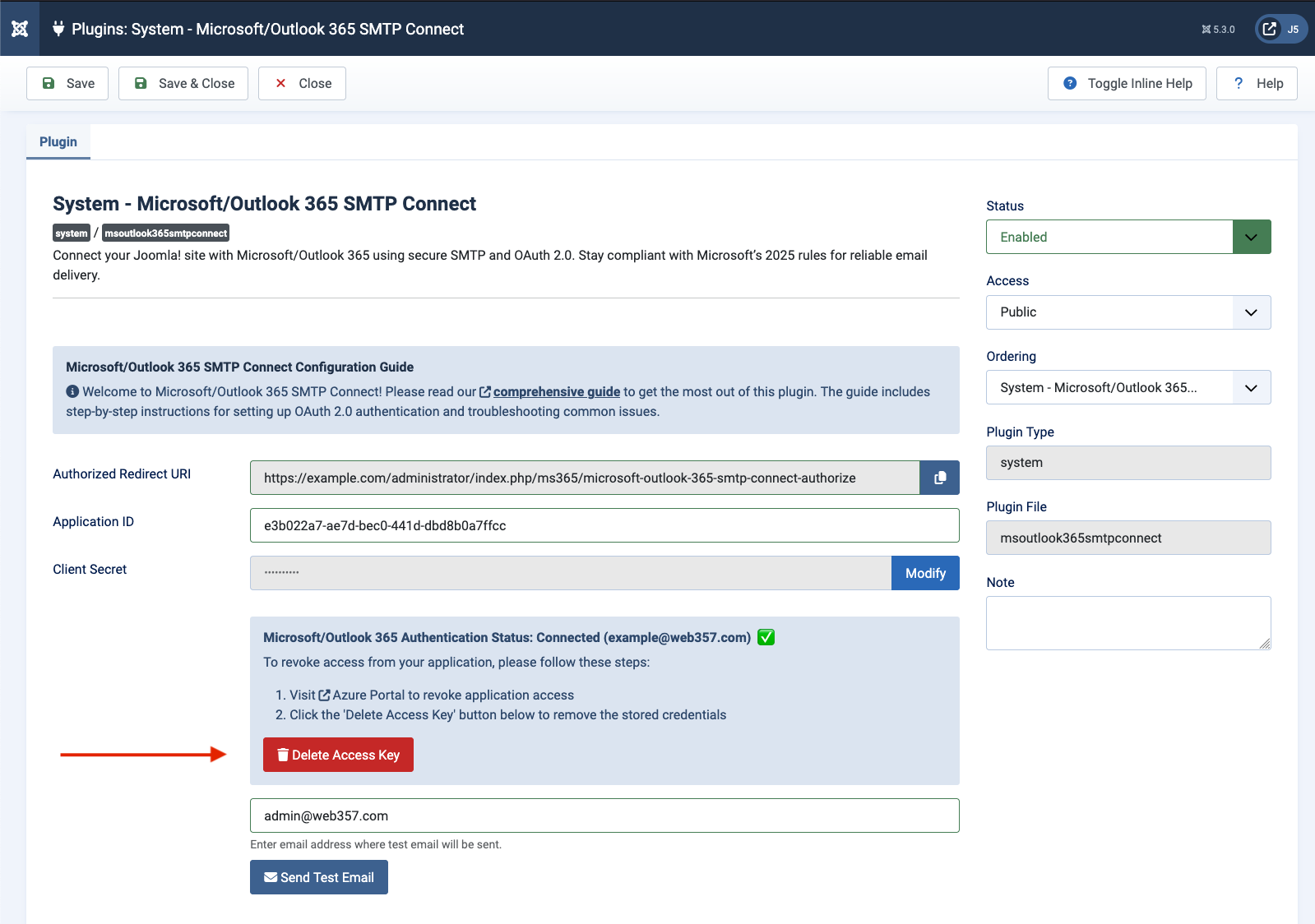Open the Help button

tap(1257, 83)
